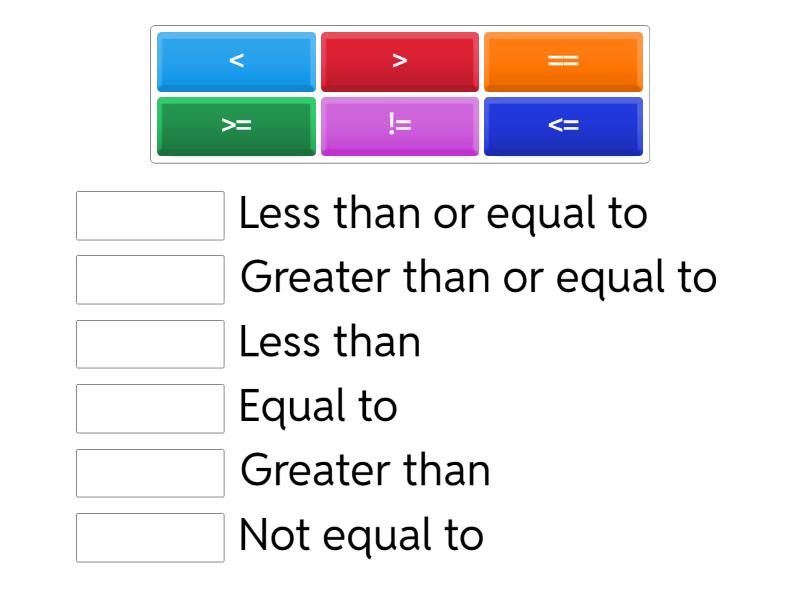800x600 pixels.
Task: Click the empty slot beside 'Greater than'
Action: pyautogui.click(x=150, y=472)
